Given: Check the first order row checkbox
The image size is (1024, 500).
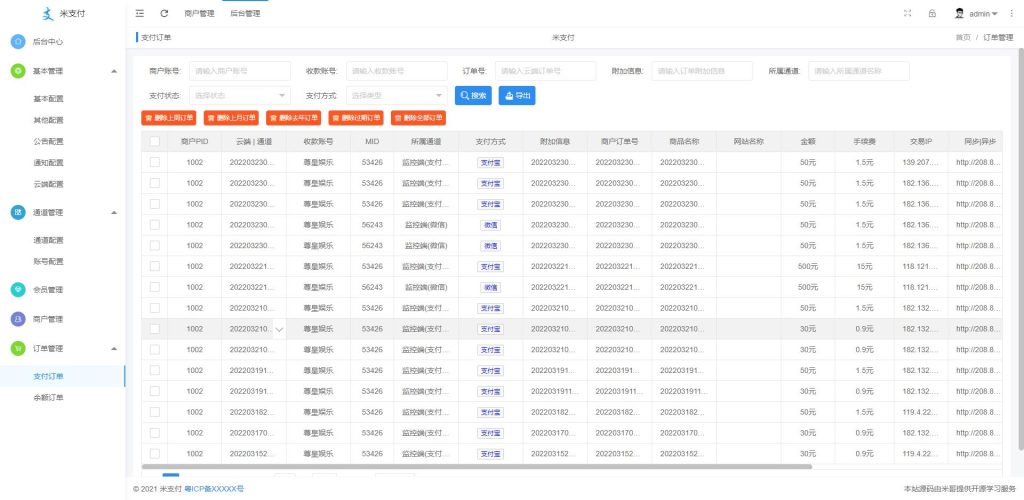Looking at the screenshot, I should click(x=155, y=162).
